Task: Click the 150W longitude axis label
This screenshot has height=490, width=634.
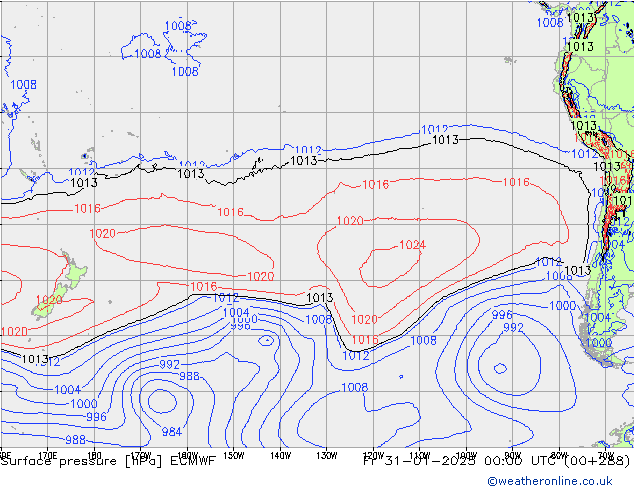Action: coord(234,456)
